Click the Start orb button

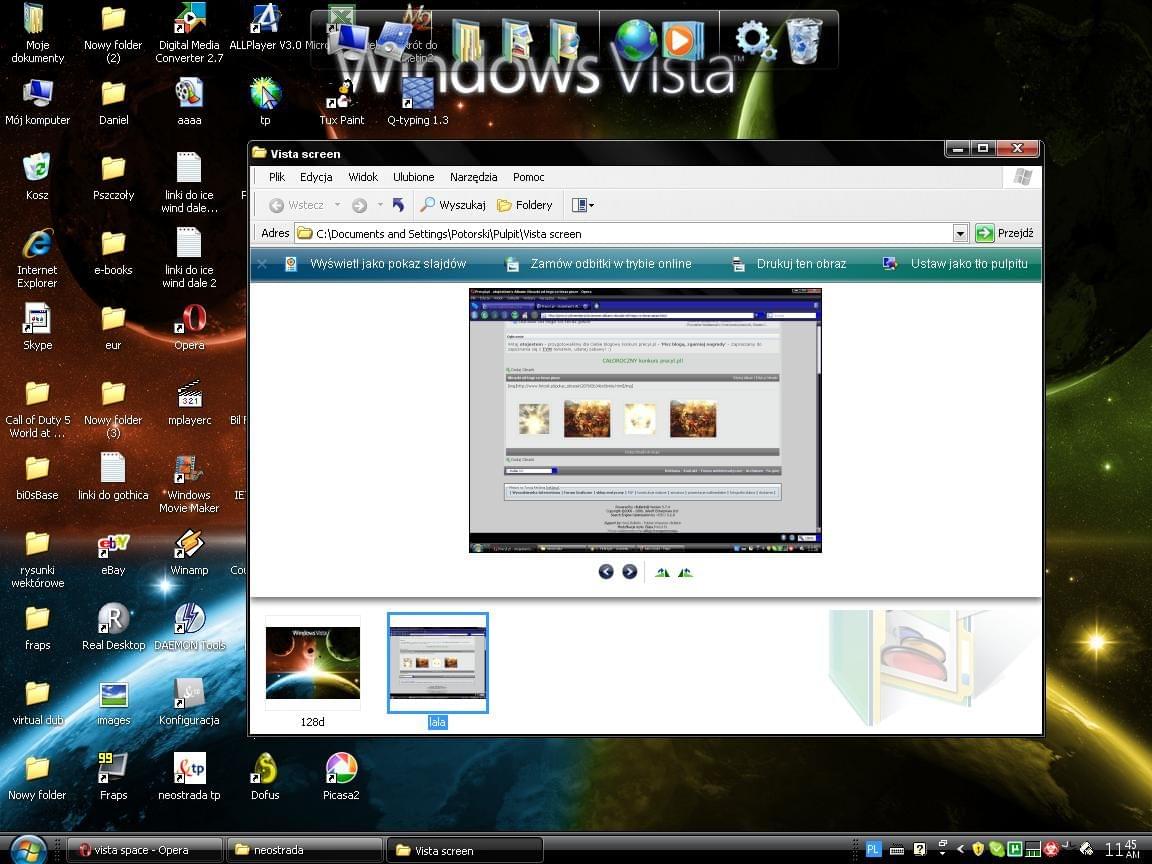28,849
